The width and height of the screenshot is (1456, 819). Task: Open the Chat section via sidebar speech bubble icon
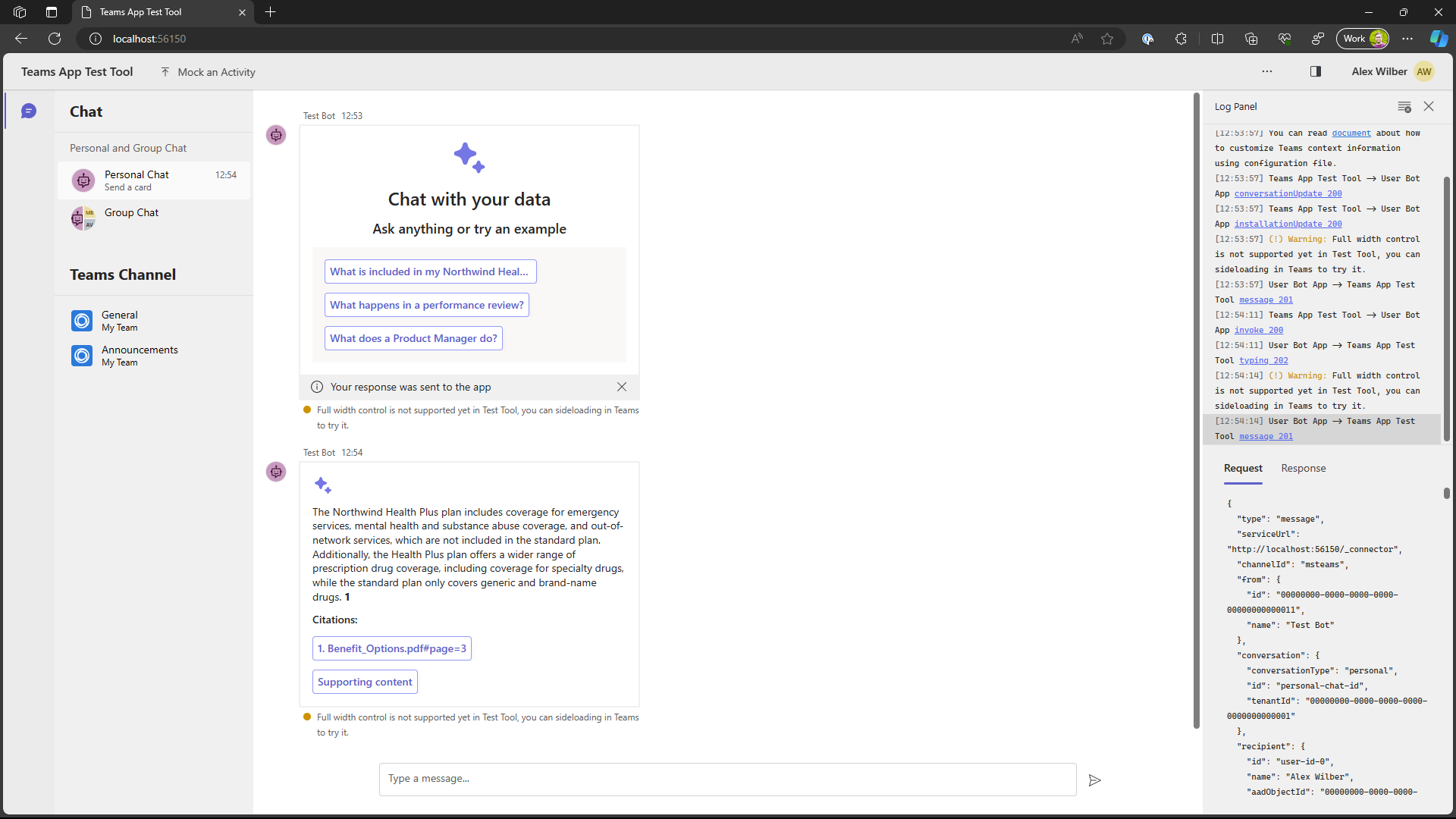point(29,111)
